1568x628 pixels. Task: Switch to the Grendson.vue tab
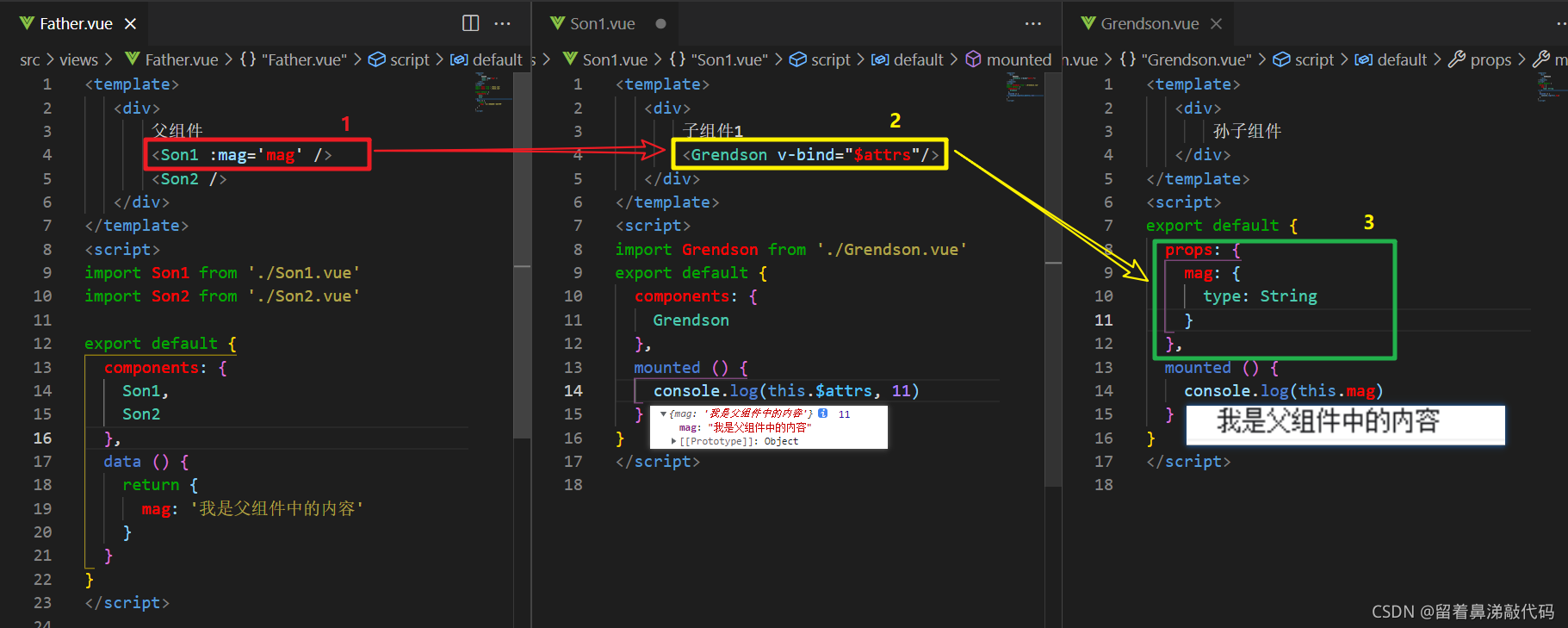(x=1150, y=23)
